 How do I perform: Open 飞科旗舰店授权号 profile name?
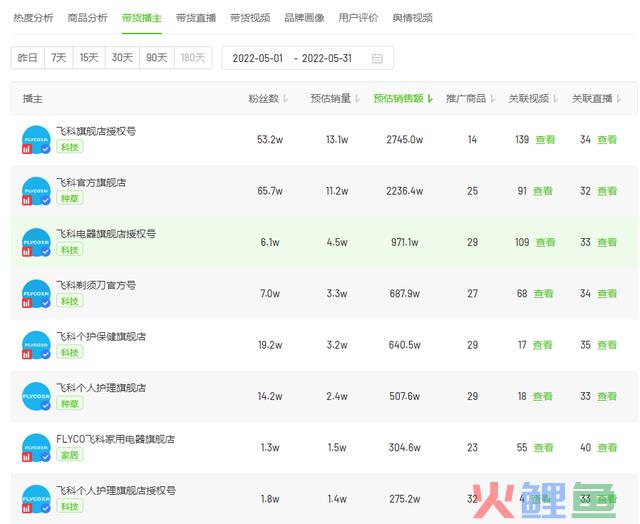(x=96, y=131)
